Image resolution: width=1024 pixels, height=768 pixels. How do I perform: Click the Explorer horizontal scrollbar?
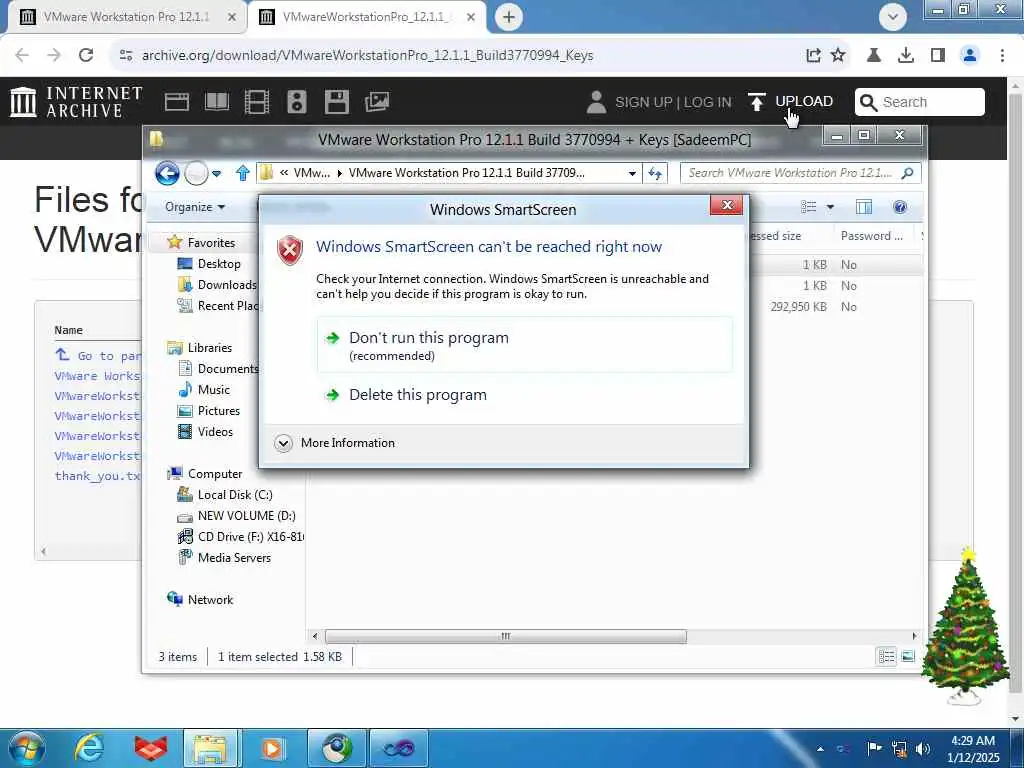(x=506, y=636)
